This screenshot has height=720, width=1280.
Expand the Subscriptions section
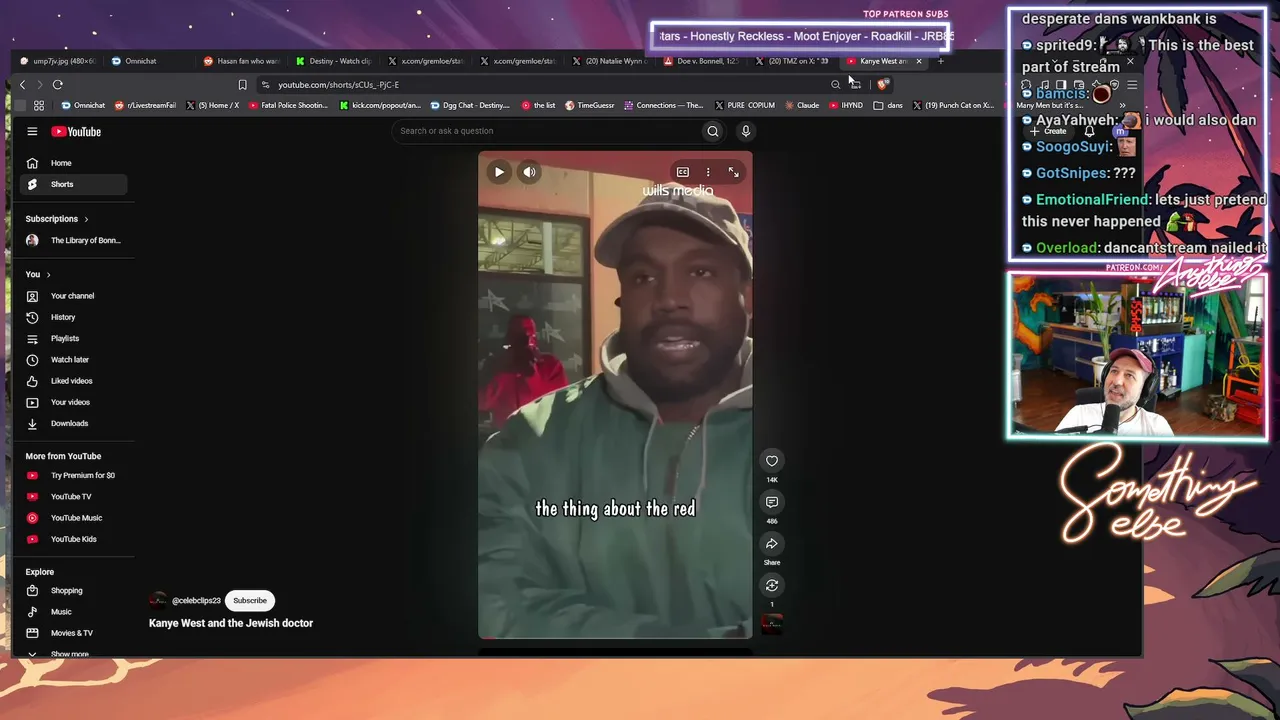tap(57, 219)
